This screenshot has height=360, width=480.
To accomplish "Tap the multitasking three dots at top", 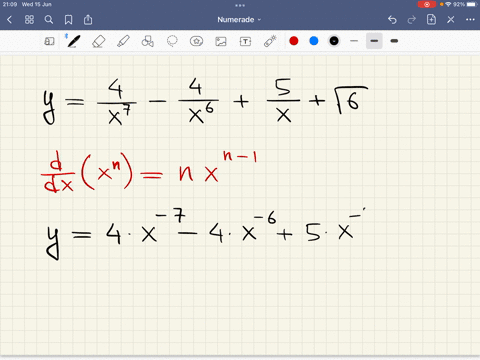I will pos(240,5).
